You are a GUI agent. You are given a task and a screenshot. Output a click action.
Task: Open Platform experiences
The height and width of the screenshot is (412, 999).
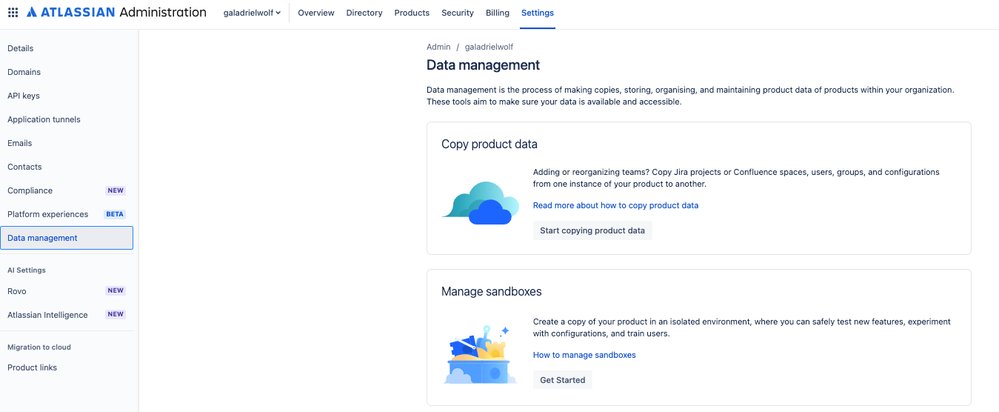[67, 214]
